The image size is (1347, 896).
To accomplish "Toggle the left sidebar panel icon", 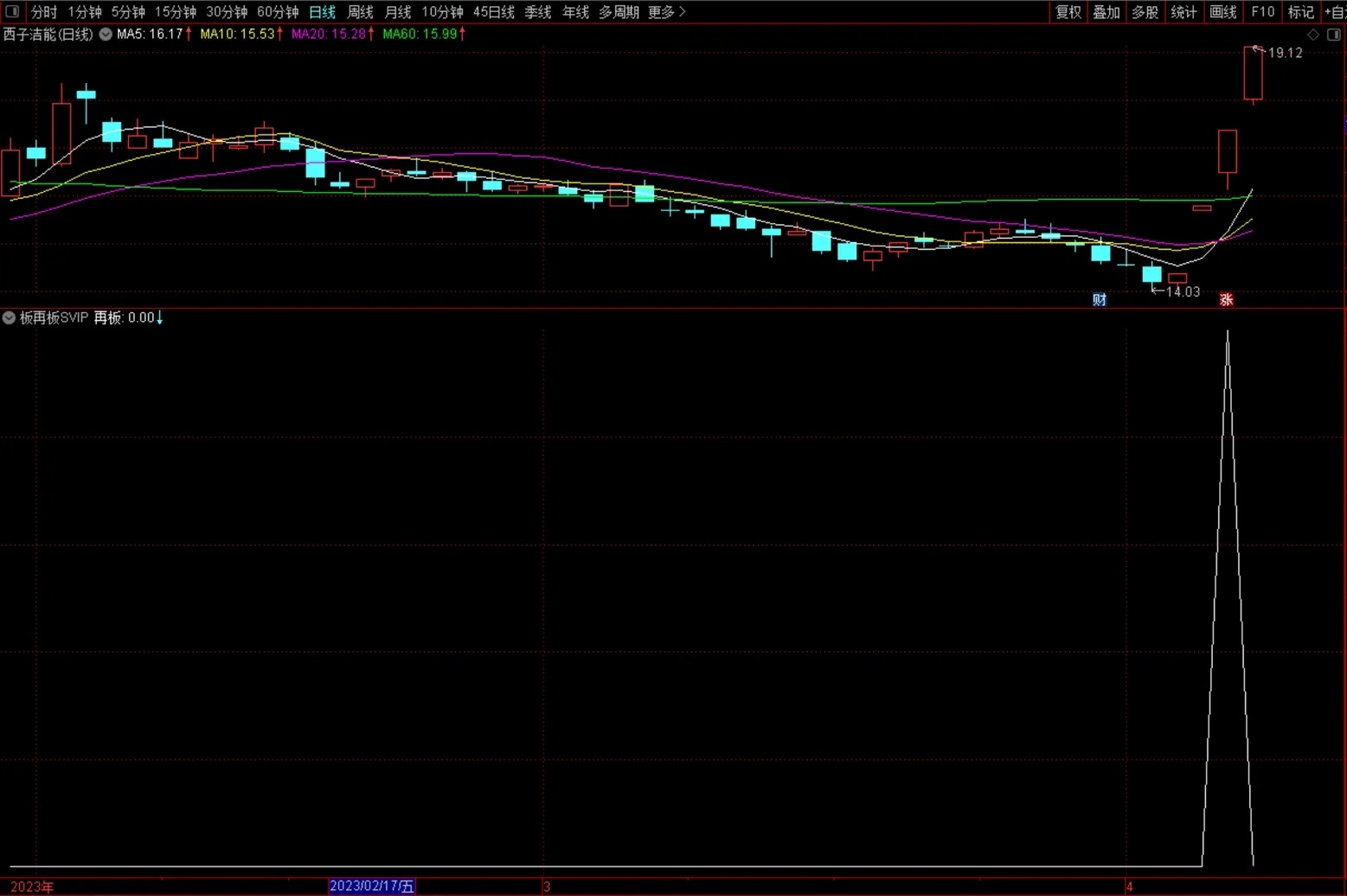I will 12,11.
